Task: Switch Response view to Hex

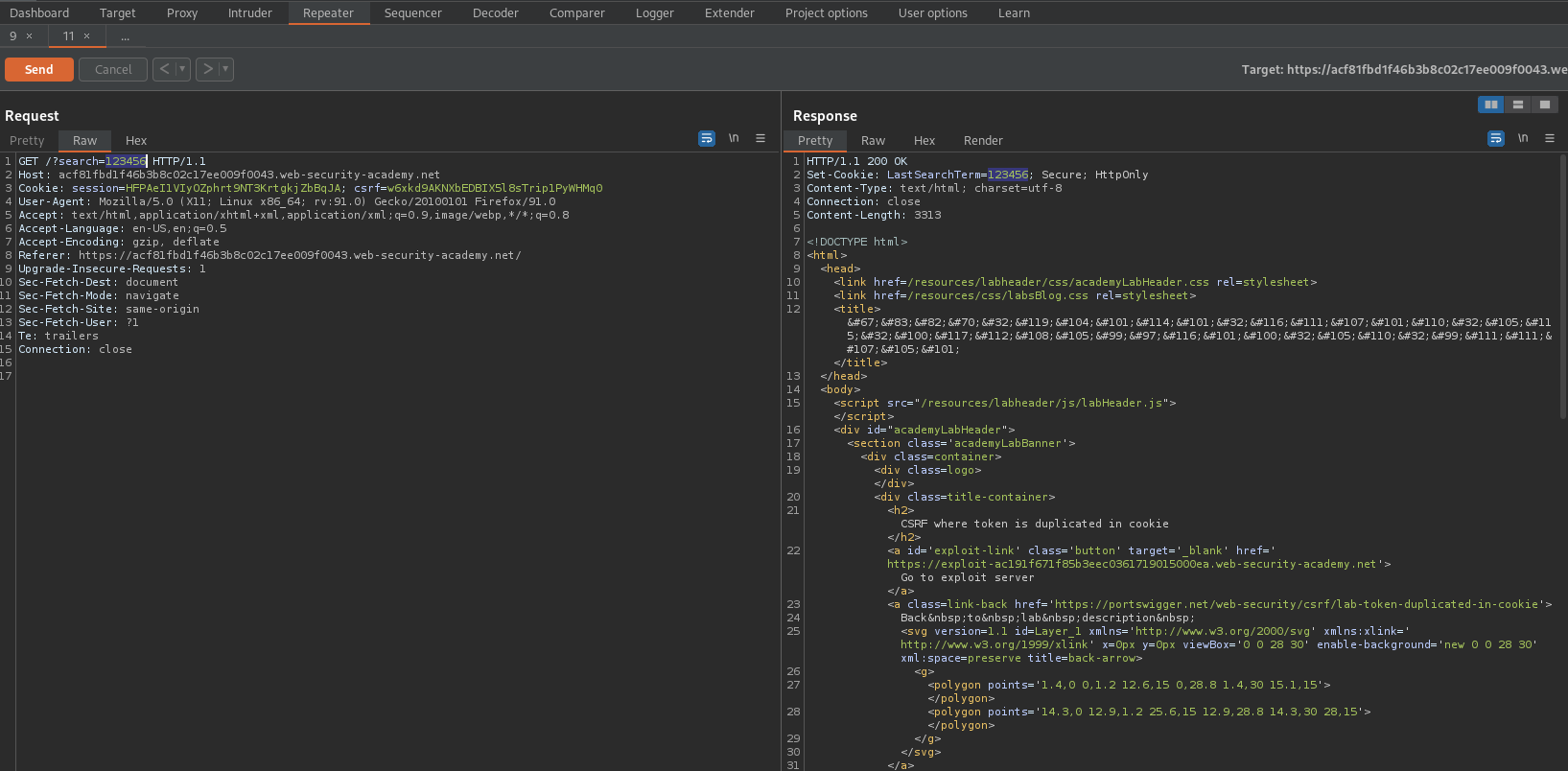Action: 924,140
